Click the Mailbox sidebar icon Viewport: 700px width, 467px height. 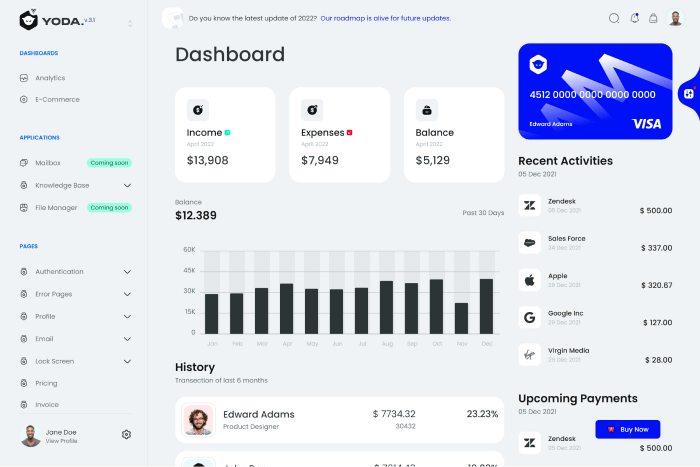tap(24, 163)
